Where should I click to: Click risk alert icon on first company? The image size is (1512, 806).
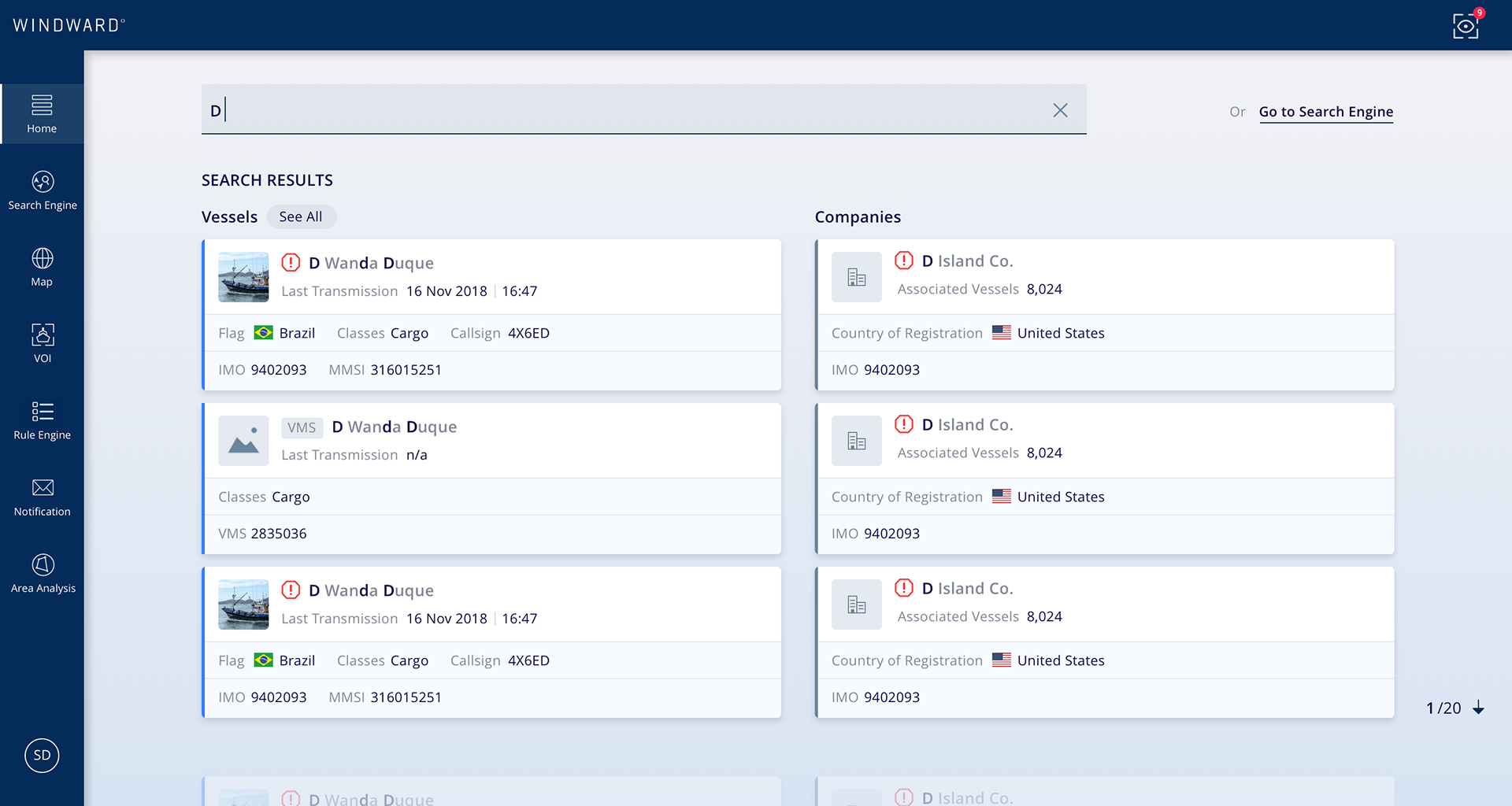[904, 260]
